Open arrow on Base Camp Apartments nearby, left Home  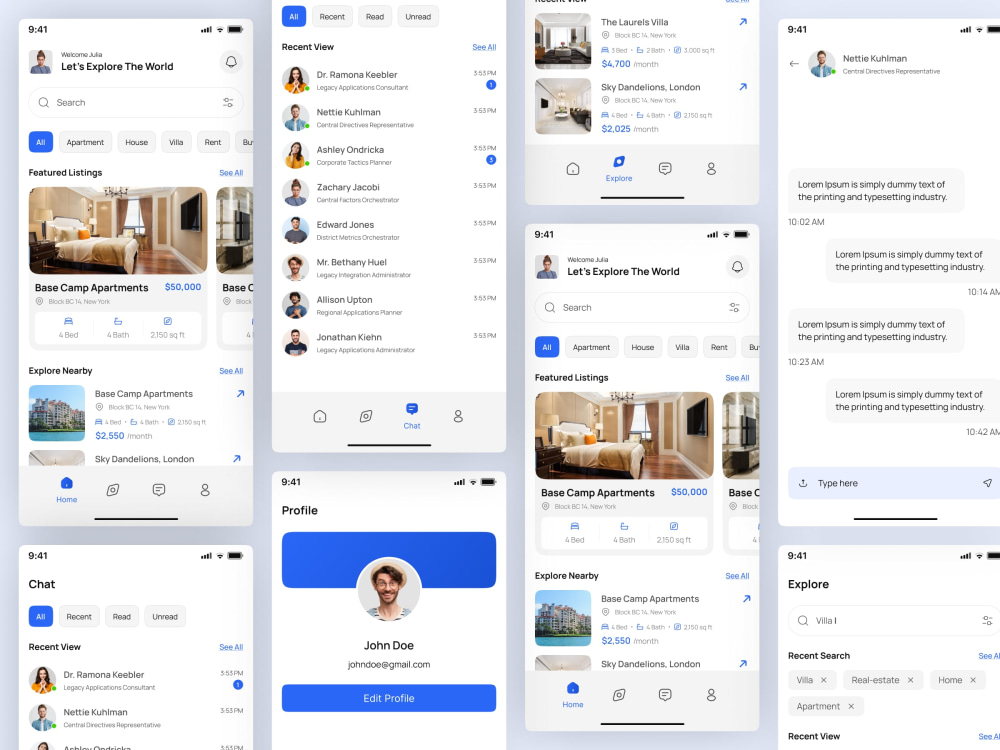coord(240,394)
